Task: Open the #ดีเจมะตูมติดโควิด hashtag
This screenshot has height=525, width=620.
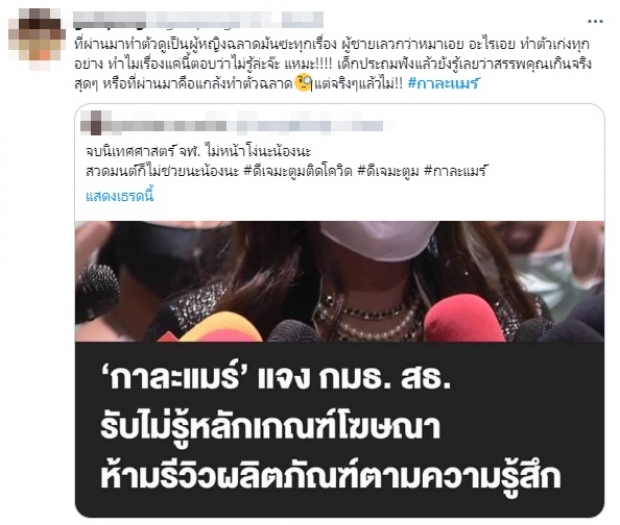Action: point(298,171)
